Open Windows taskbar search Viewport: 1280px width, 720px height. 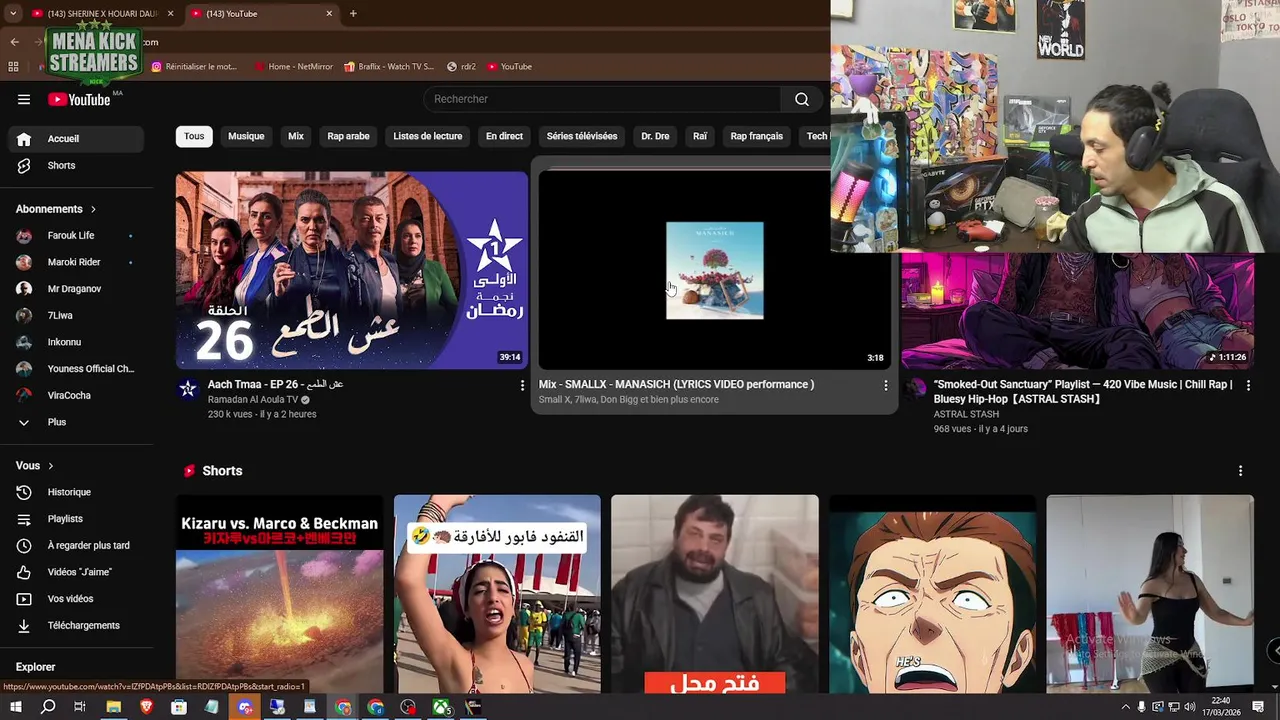tap(48, 707)
